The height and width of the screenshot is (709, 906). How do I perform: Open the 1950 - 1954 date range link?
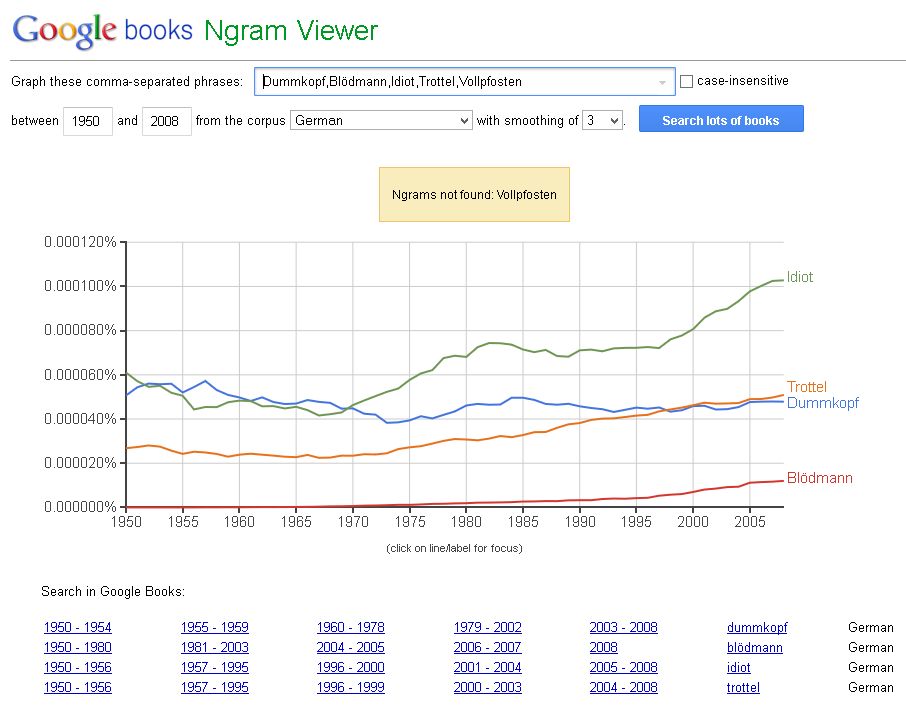coord(77,628)
